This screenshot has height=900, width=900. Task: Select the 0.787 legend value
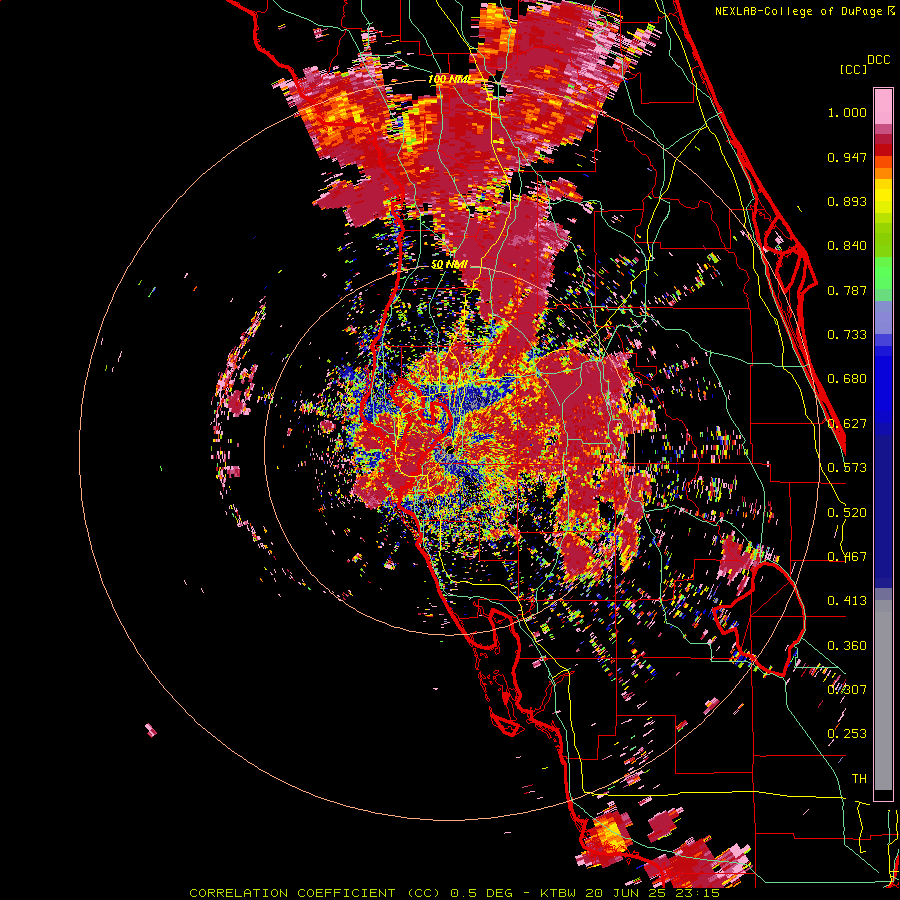[x=847, y=290]
